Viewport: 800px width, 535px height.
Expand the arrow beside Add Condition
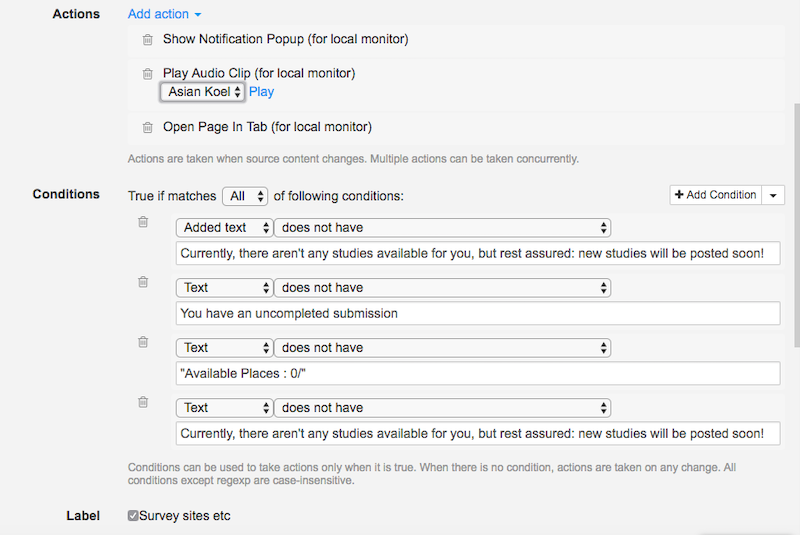(774, 195)
